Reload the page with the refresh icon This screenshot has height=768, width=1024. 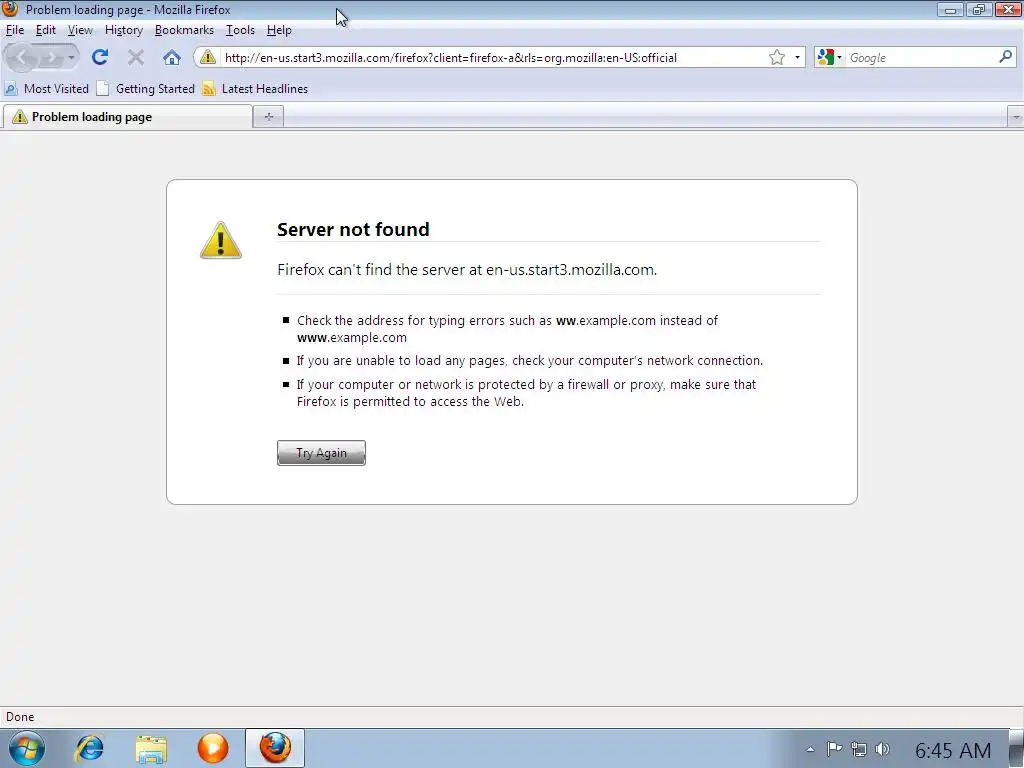100,57
